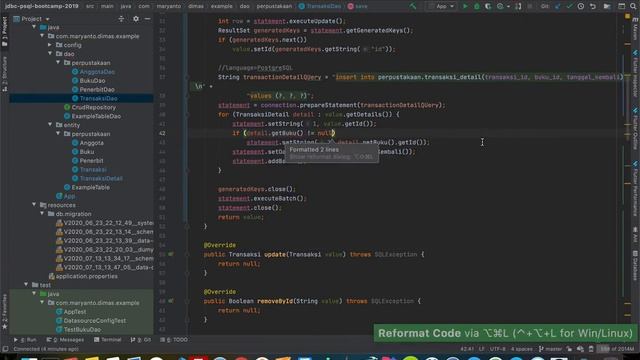Run with coverage icon in toolbar
This screenshot has width=640, height=360.
tap(488, 6)
